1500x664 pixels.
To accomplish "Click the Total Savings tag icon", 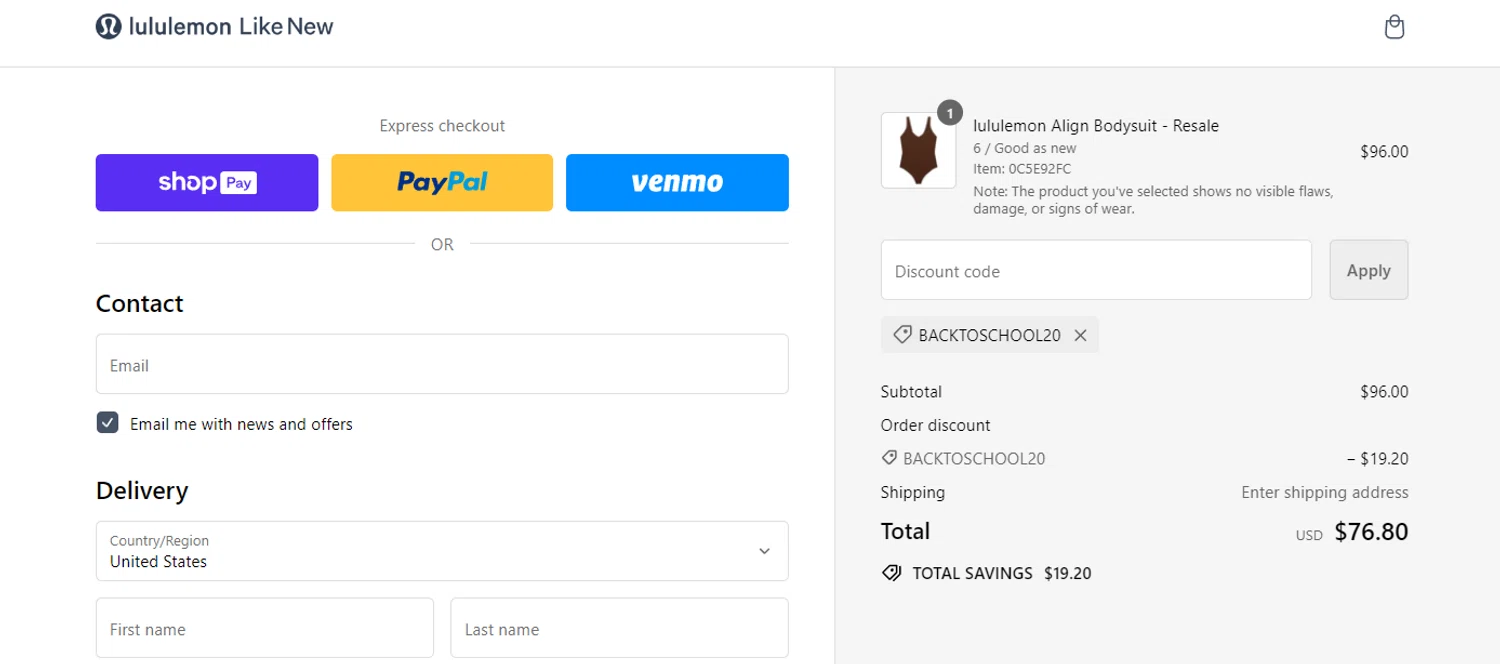I will click(891, 573).
